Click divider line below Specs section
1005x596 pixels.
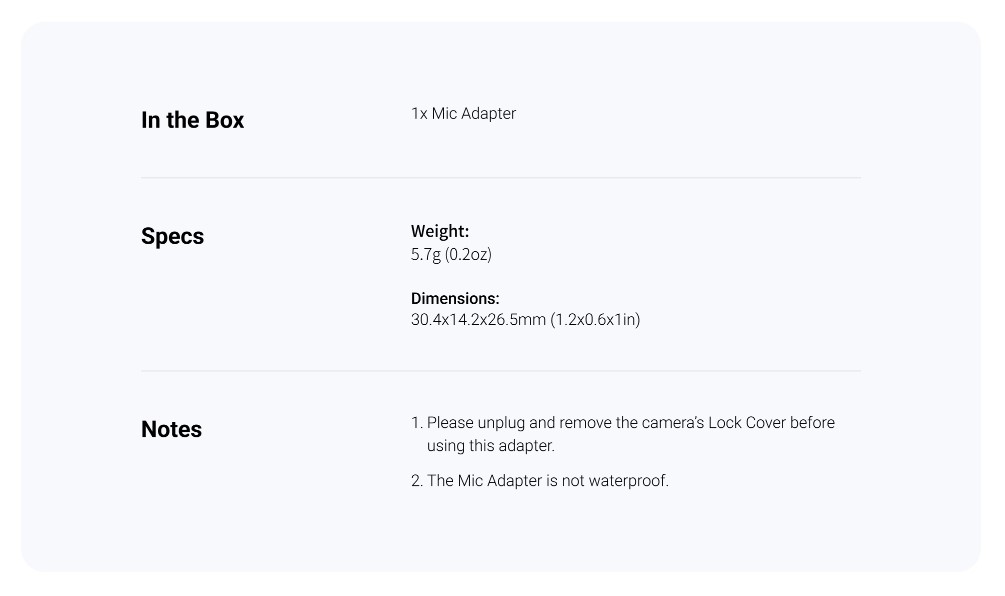pos(501,370)
